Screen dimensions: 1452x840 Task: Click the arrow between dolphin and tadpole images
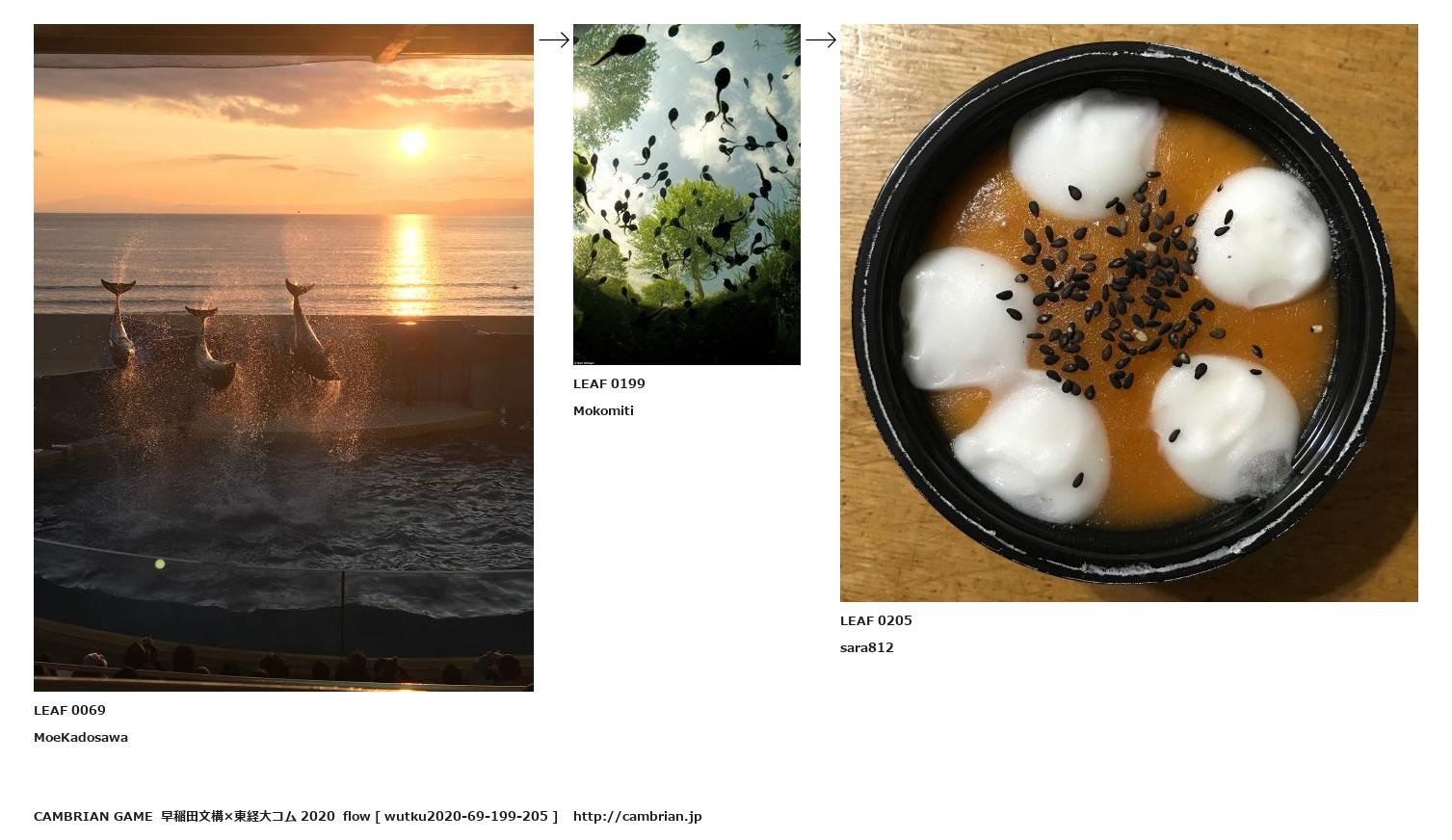[x=554, y=39]
